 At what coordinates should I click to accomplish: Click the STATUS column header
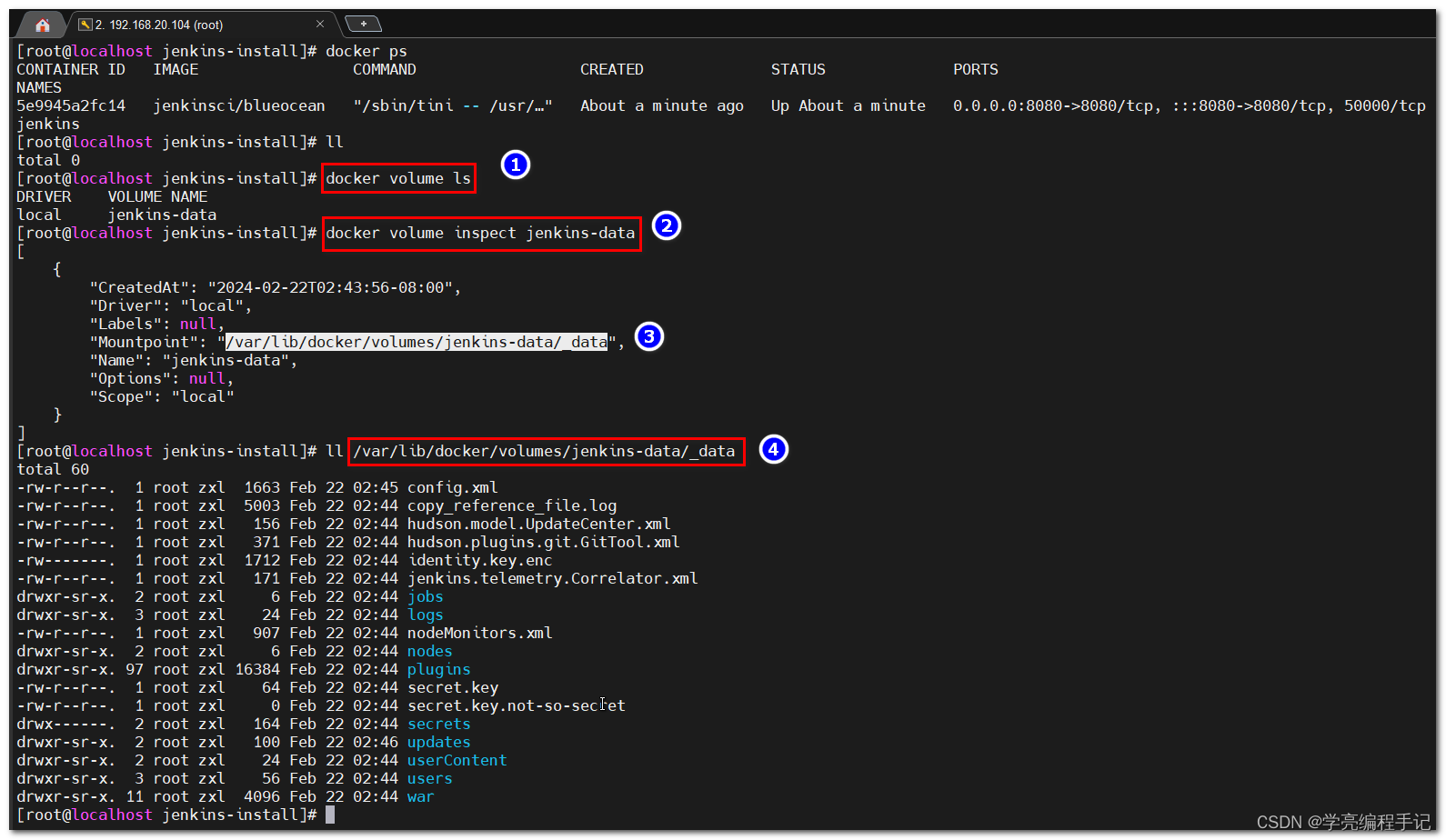pos(798,69)
